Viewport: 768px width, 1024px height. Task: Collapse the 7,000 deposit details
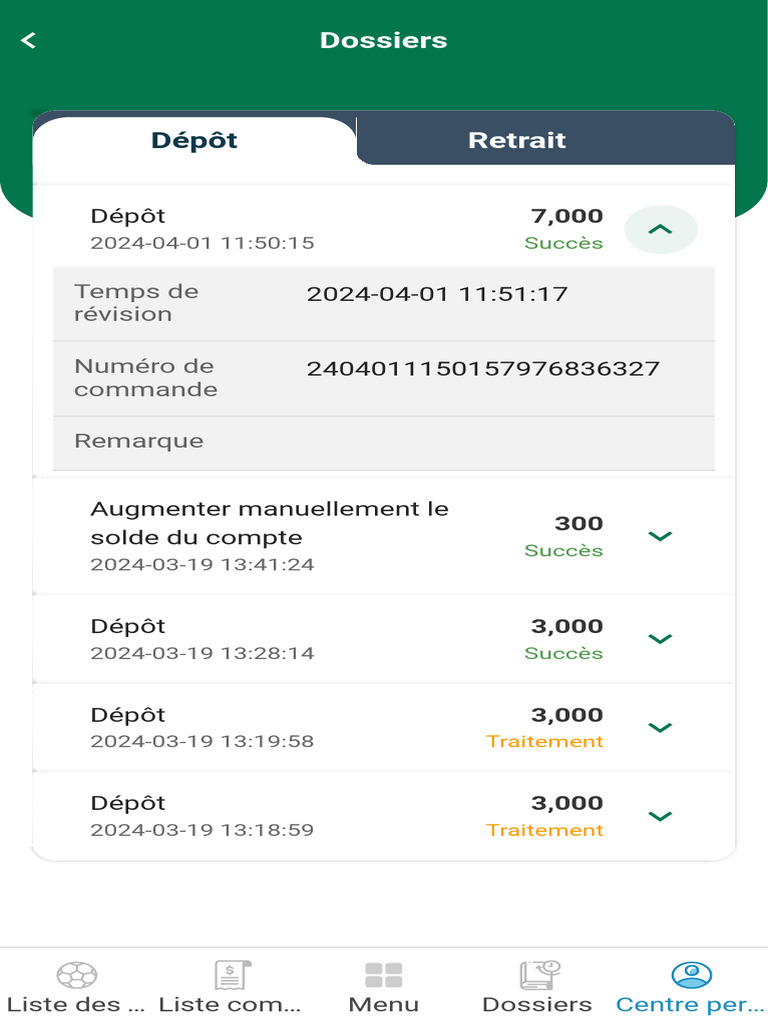(660, 229)
